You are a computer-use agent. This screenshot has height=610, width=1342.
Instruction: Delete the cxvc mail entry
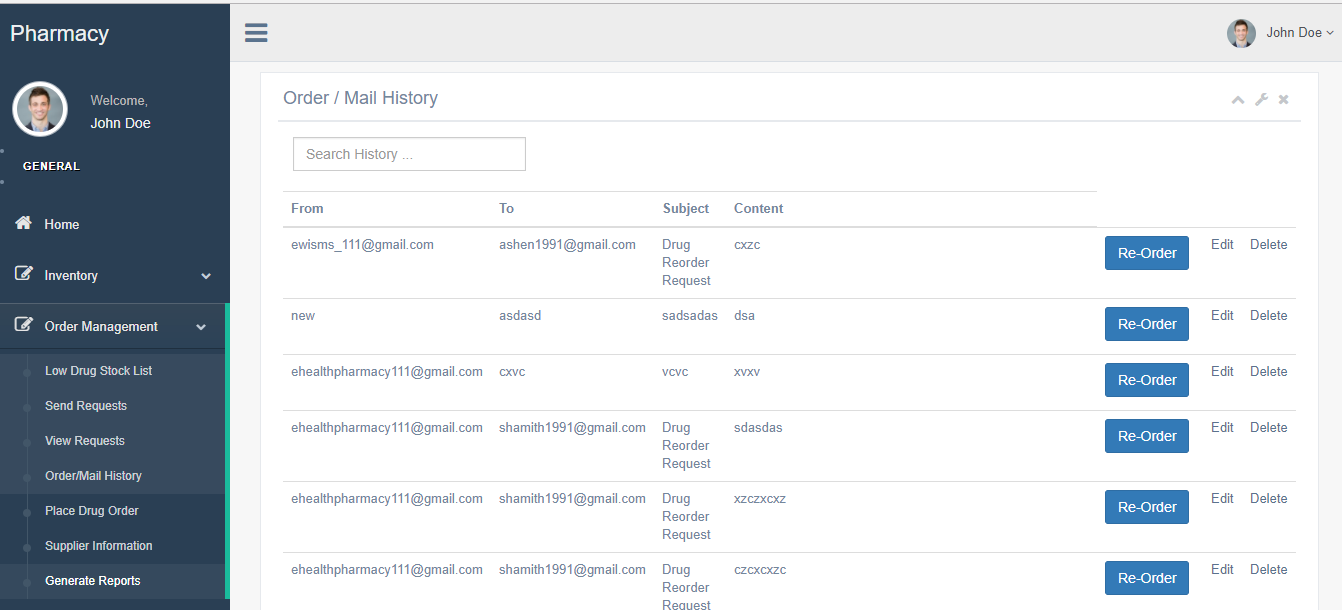pos(1268,372)
